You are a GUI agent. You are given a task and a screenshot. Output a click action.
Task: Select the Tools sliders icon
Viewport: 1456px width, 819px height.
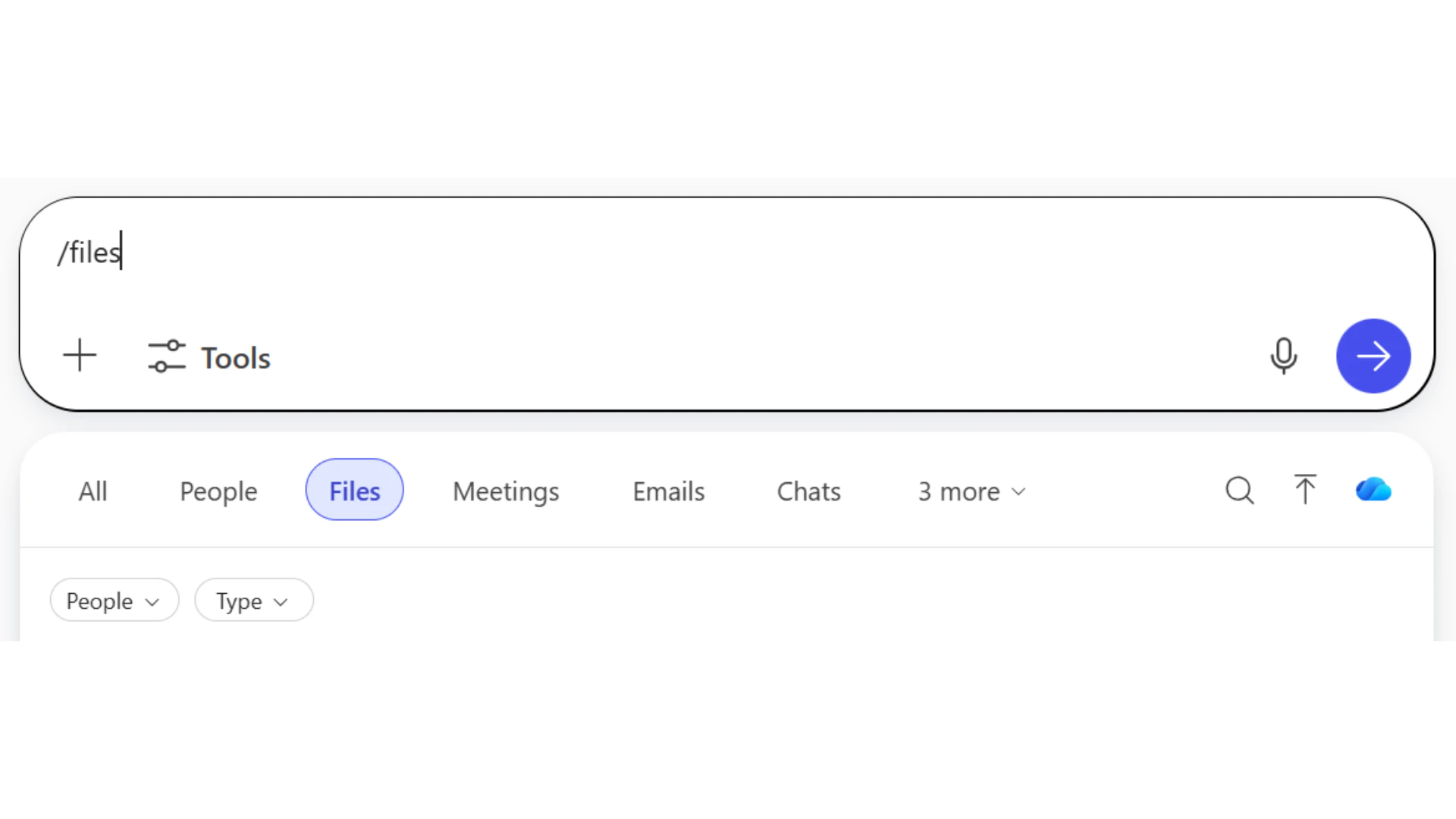coord(167,356)
